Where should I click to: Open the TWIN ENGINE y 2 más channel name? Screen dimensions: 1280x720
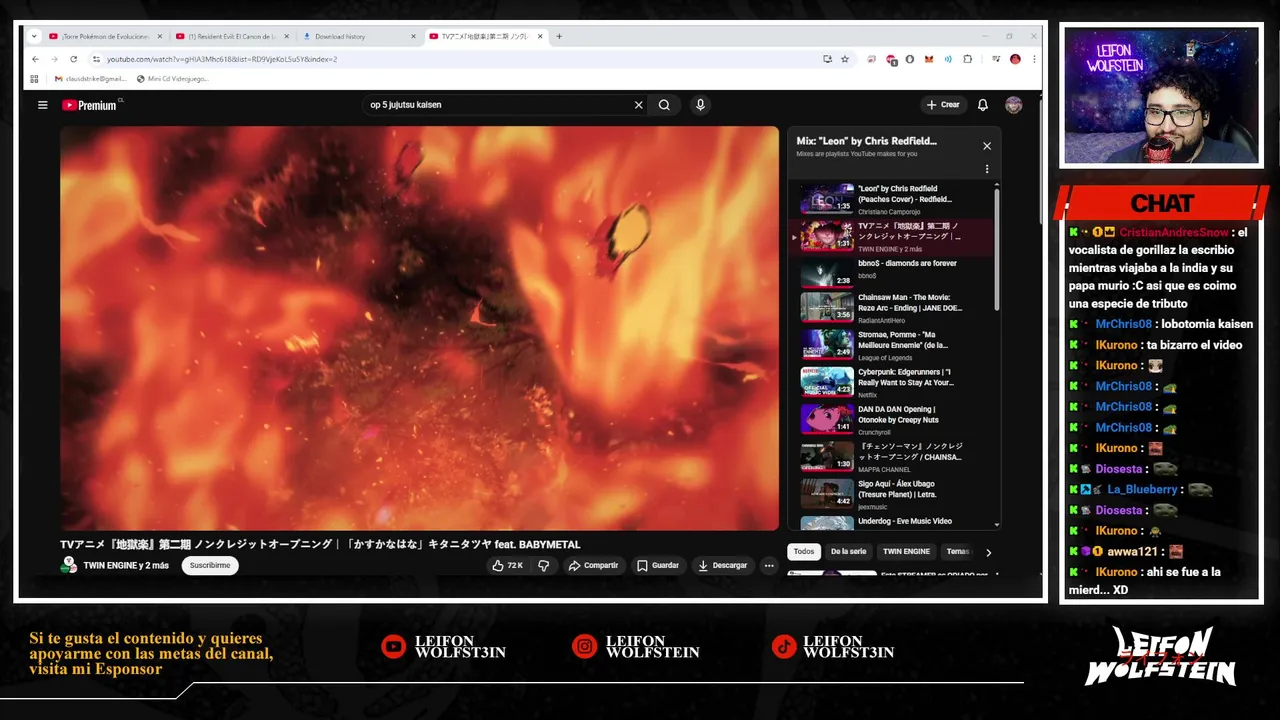coord(126,566)
